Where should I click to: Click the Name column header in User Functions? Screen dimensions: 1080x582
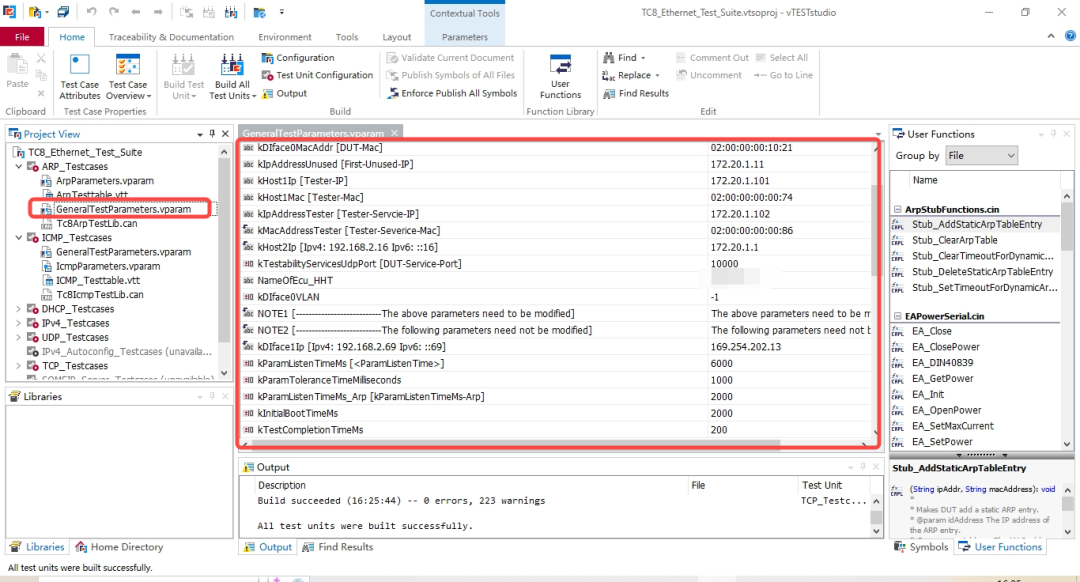point(925,180)
